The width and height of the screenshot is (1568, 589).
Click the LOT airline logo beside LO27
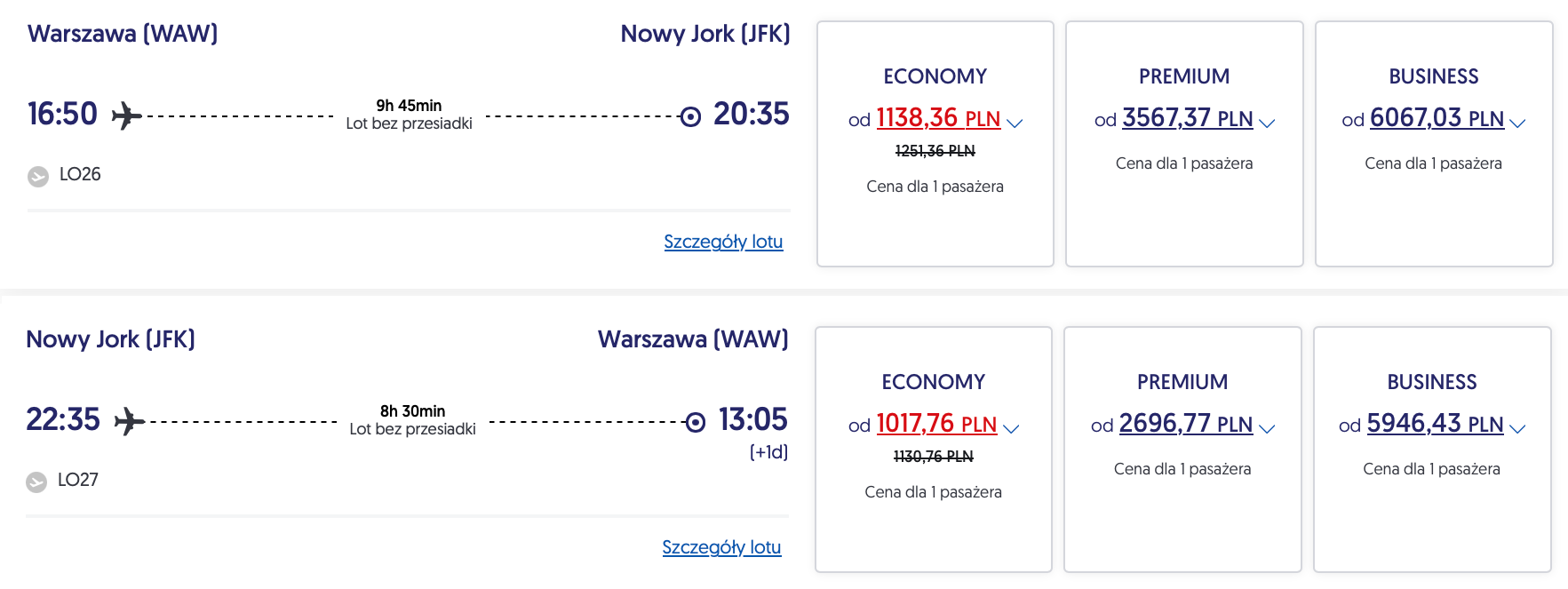[36, 482]
